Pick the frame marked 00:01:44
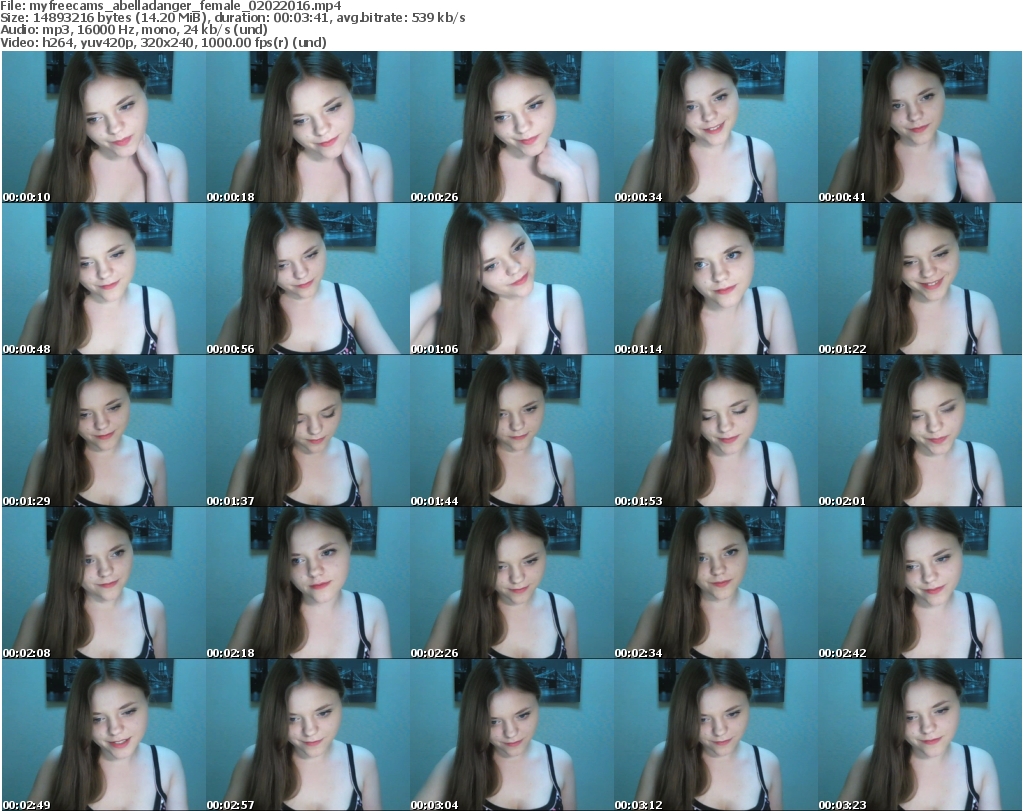This screenshot has width=1024, height=811. pos(511,431)
